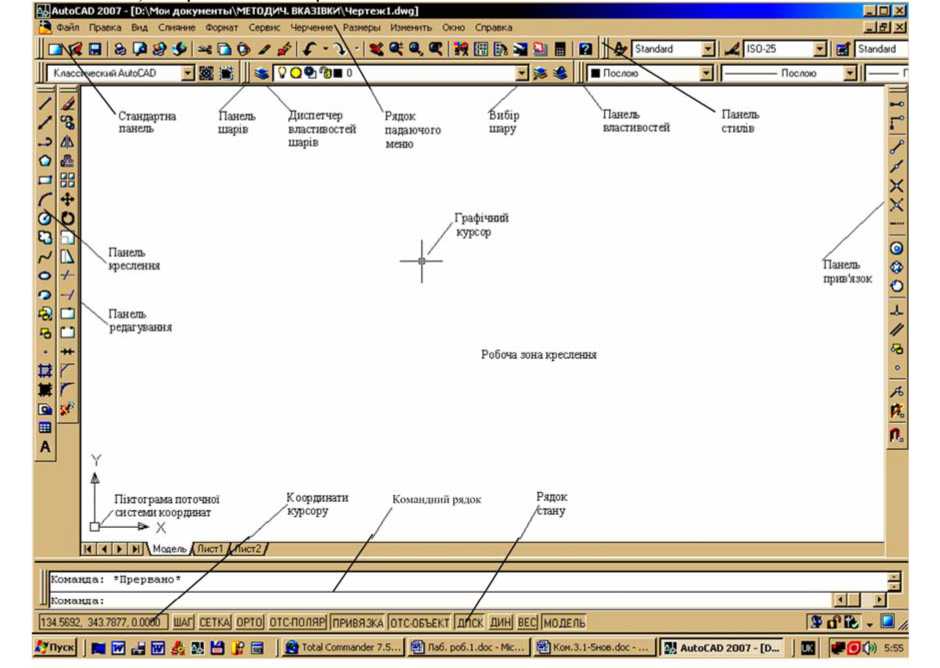Switch to the Модель tab
Viewport: 940px width, 668px height.
tap(169, 548)
